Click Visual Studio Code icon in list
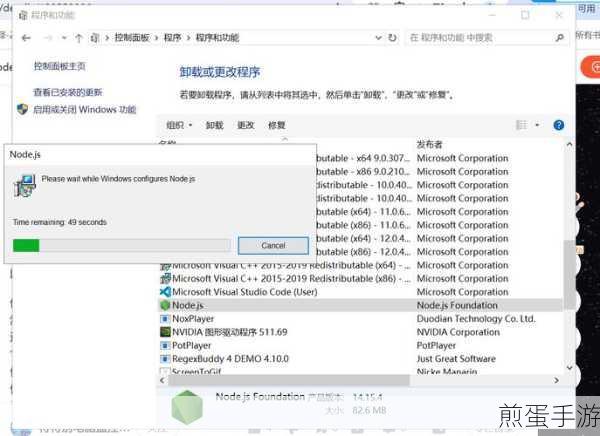 click(165, 292)
